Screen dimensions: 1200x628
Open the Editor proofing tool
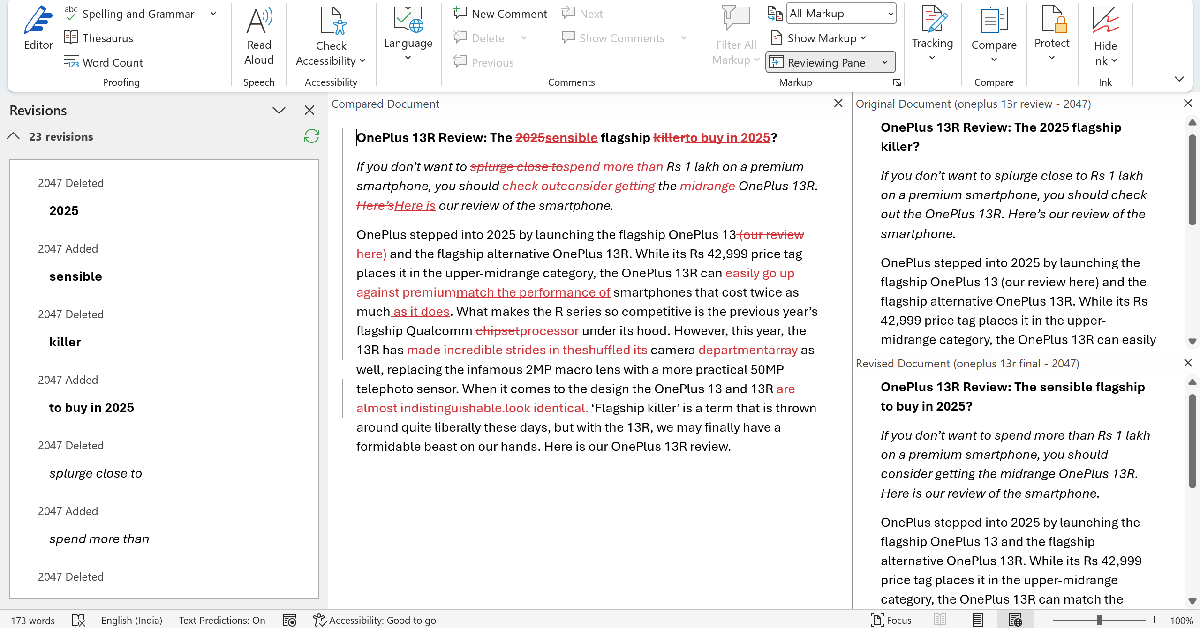click(x=38, y=30)
